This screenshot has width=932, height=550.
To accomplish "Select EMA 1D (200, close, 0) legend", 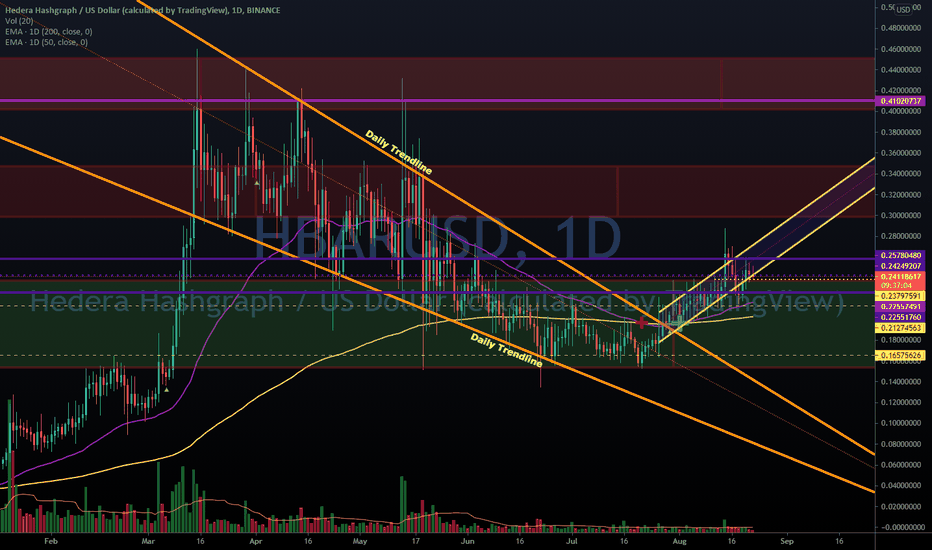I will coord(48,32).
